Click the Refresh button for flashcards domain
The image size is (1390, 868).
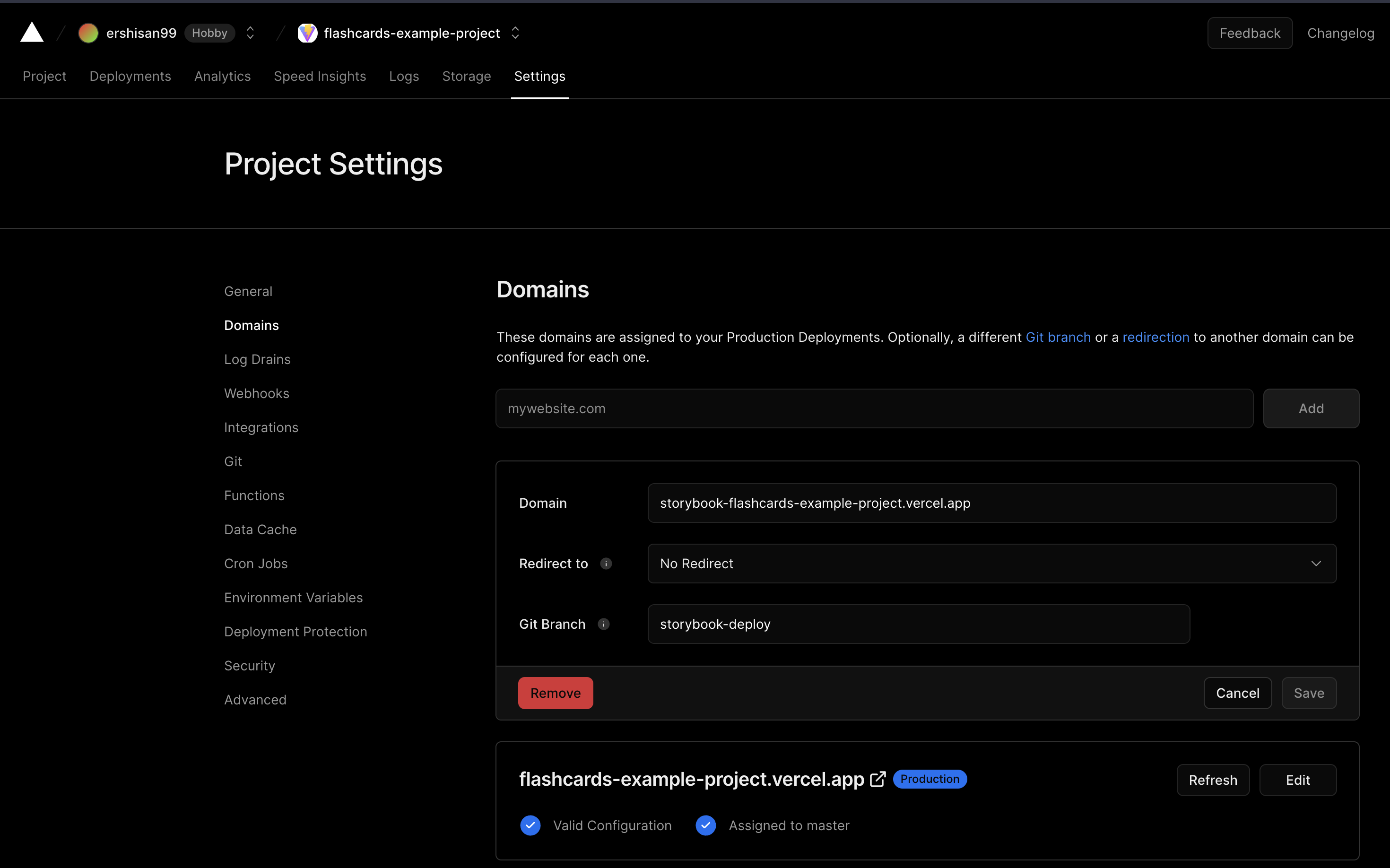click(1213, 780)
